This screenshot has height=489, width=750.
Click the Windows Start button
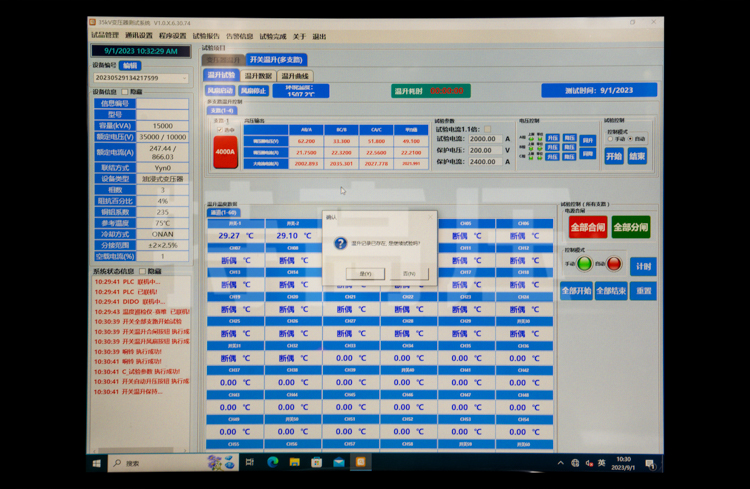tap(98, 463)
